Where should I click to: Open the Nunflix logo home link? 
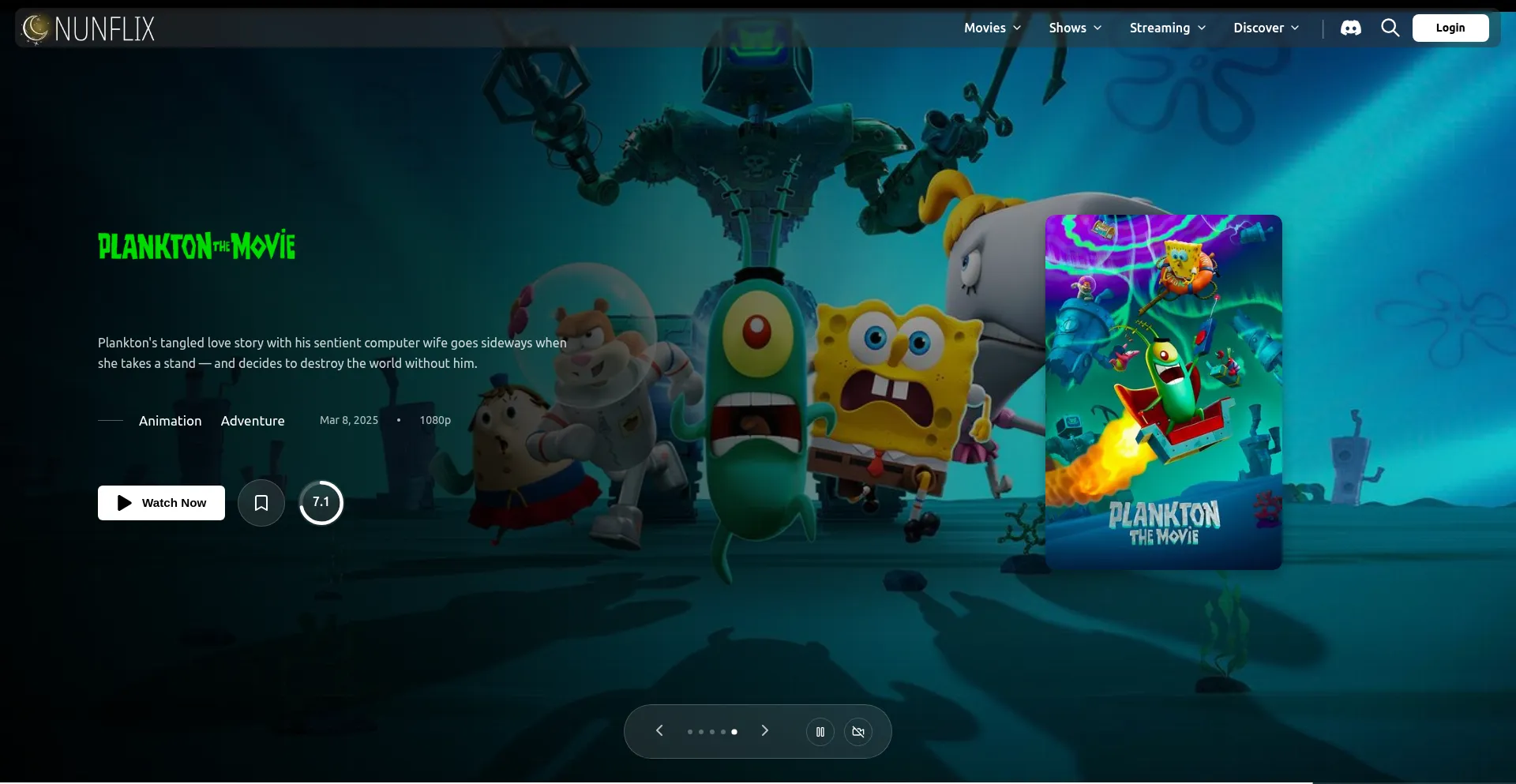pos(88,29)
